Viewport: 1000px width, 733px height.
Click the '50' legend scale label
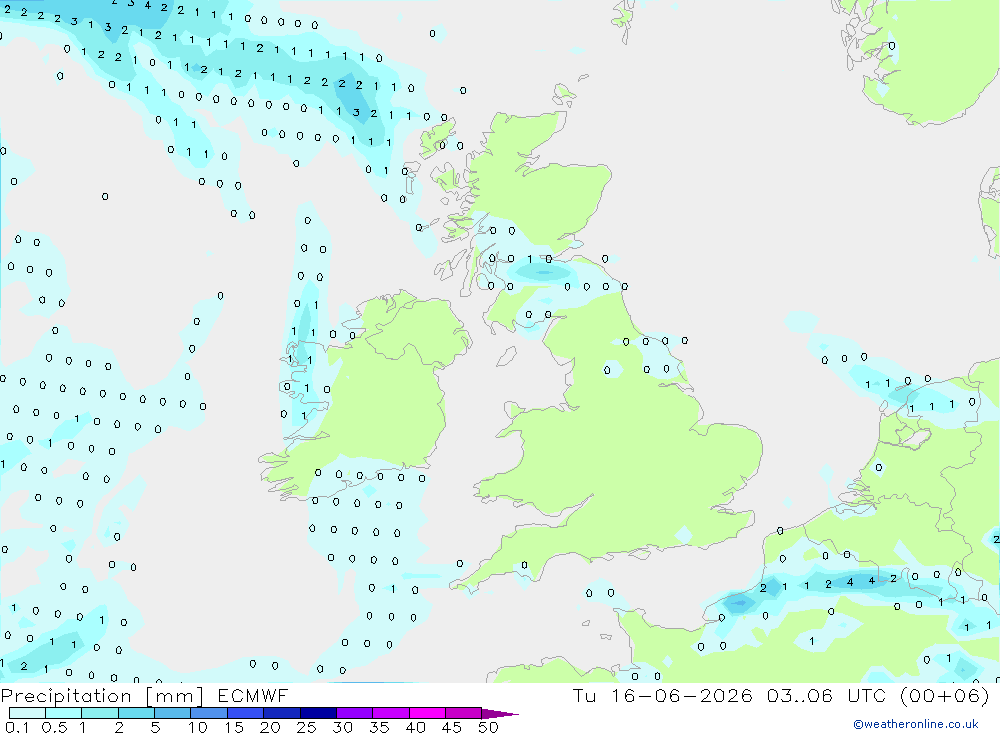click(x=488, y=727)
